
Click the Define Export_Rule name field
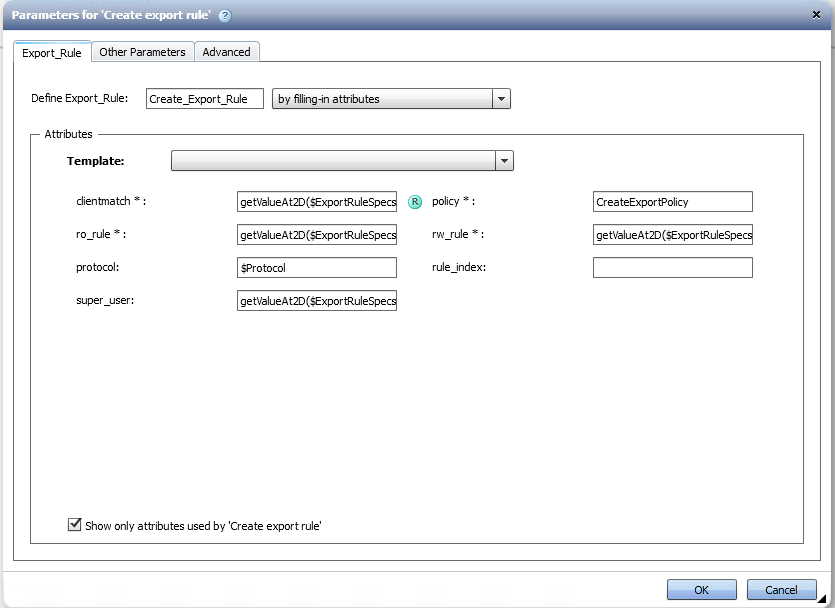coord(204,99)
